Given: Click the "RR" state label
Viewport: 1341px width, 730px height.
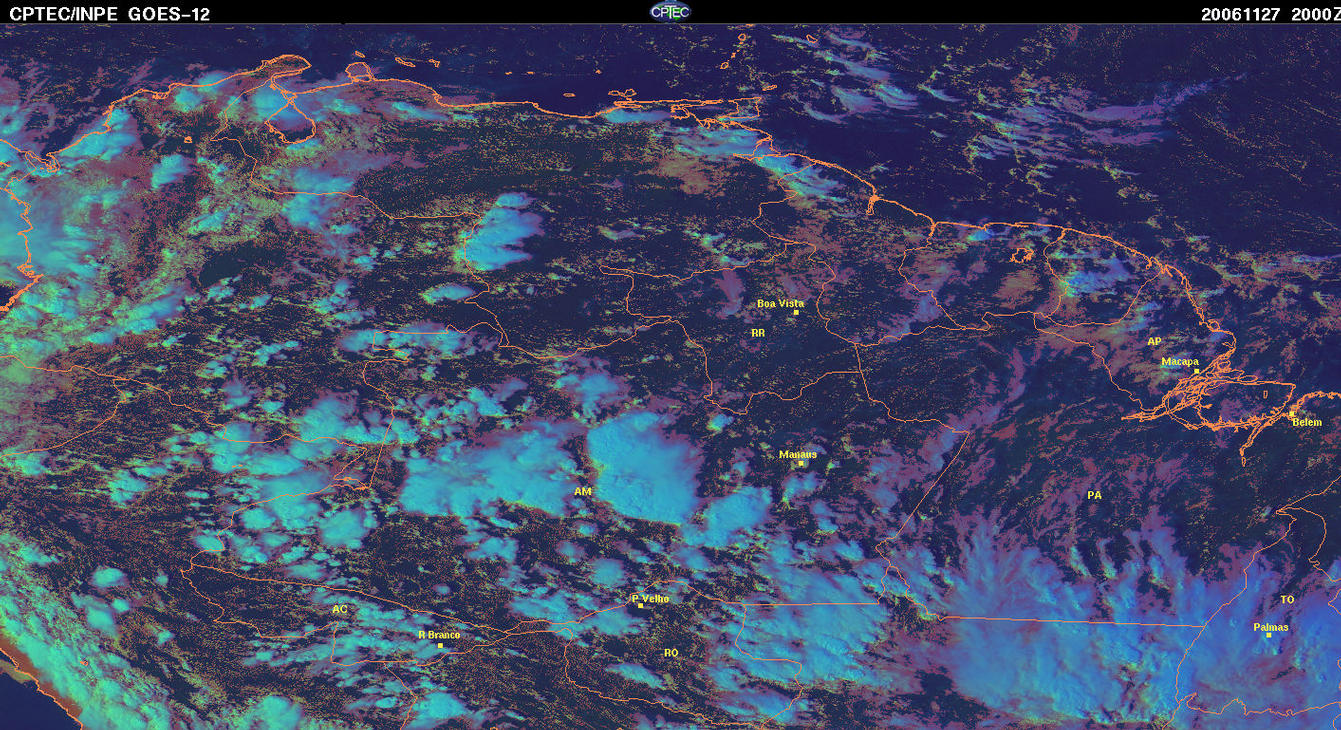Looking at the screenshot, I should (x=757, y=331).
